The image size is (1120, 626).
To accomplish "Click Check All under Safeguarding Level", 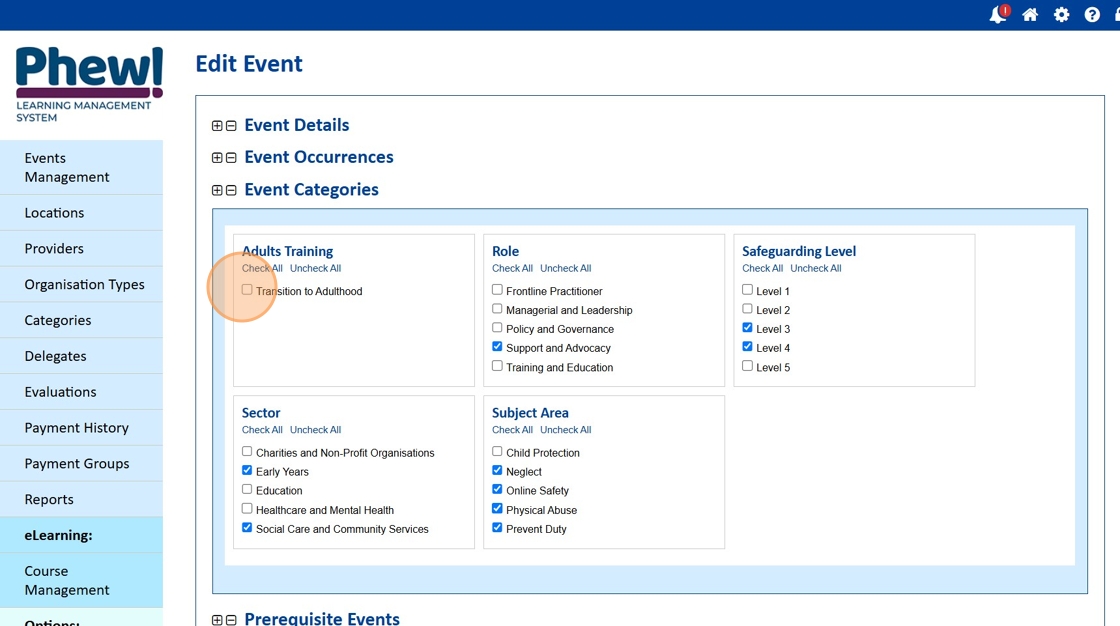I will (762, 268).
